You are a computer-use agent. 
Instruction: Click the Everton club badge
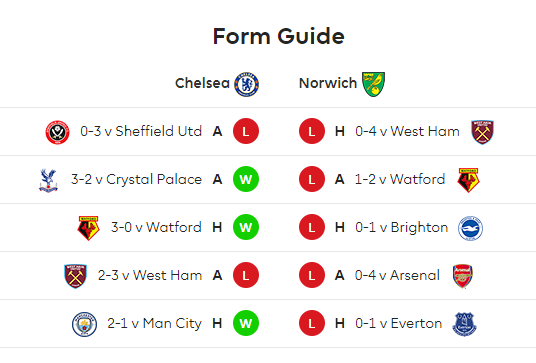(x=464, y=324)
